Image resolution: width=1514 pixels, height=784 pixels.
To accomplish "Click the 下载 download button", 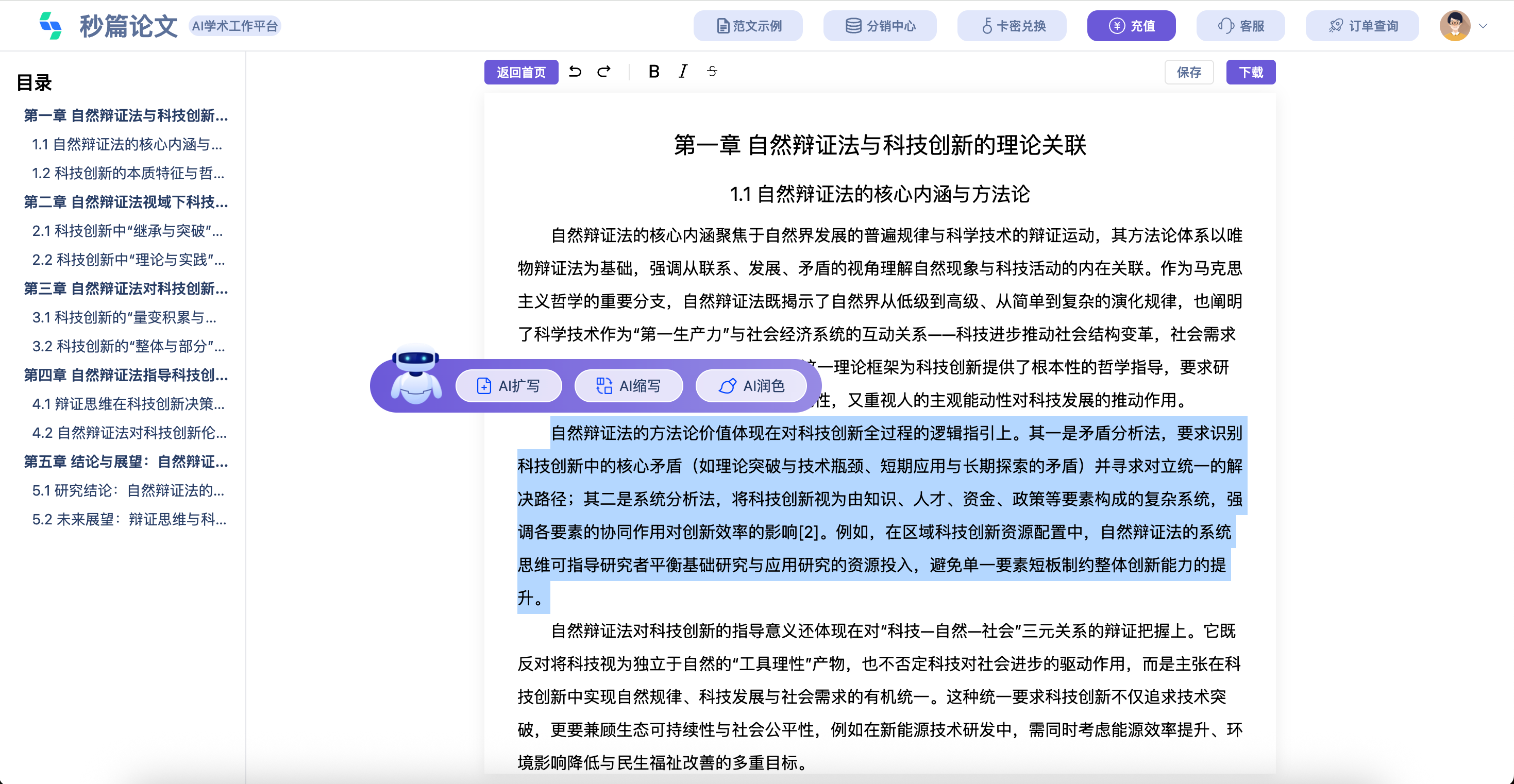I will tap(1251, 72).
